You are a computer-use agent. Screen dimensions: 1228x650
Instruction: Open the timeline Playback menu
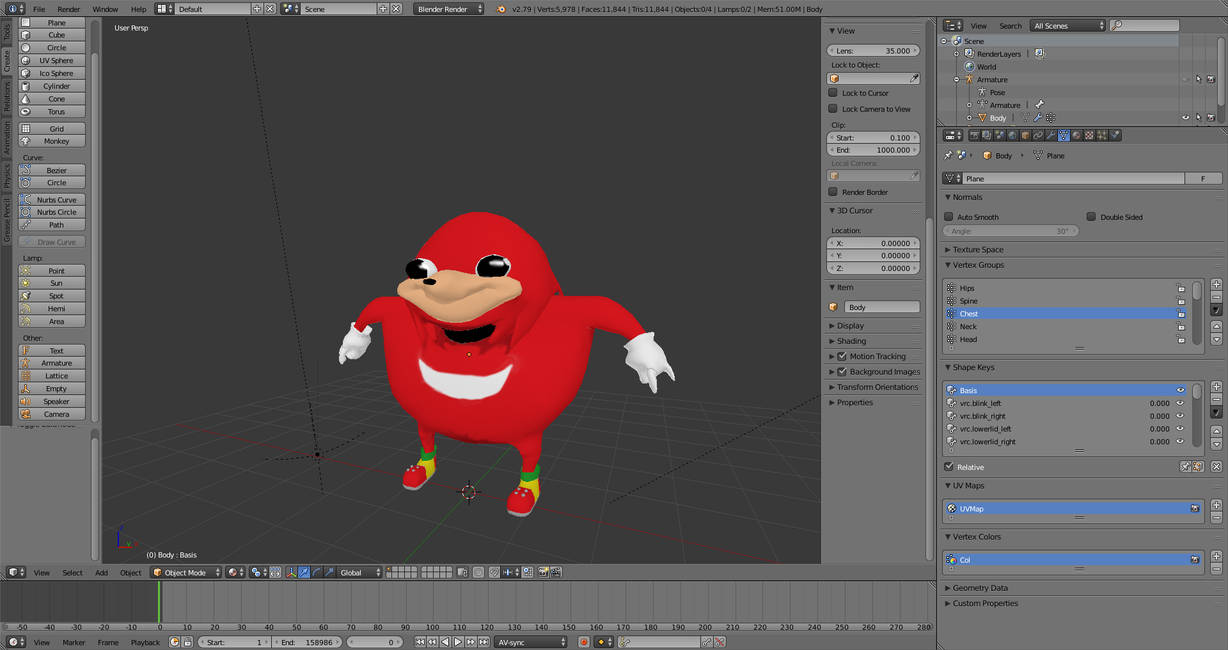point(145,642)
